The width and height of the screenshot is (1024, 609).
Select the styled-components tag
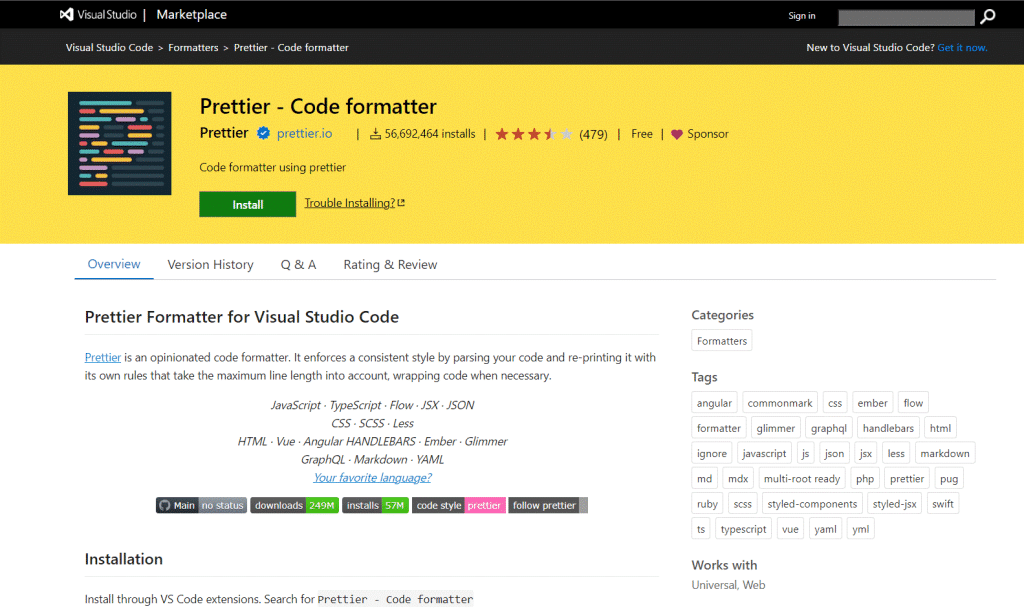pos(812,504)
